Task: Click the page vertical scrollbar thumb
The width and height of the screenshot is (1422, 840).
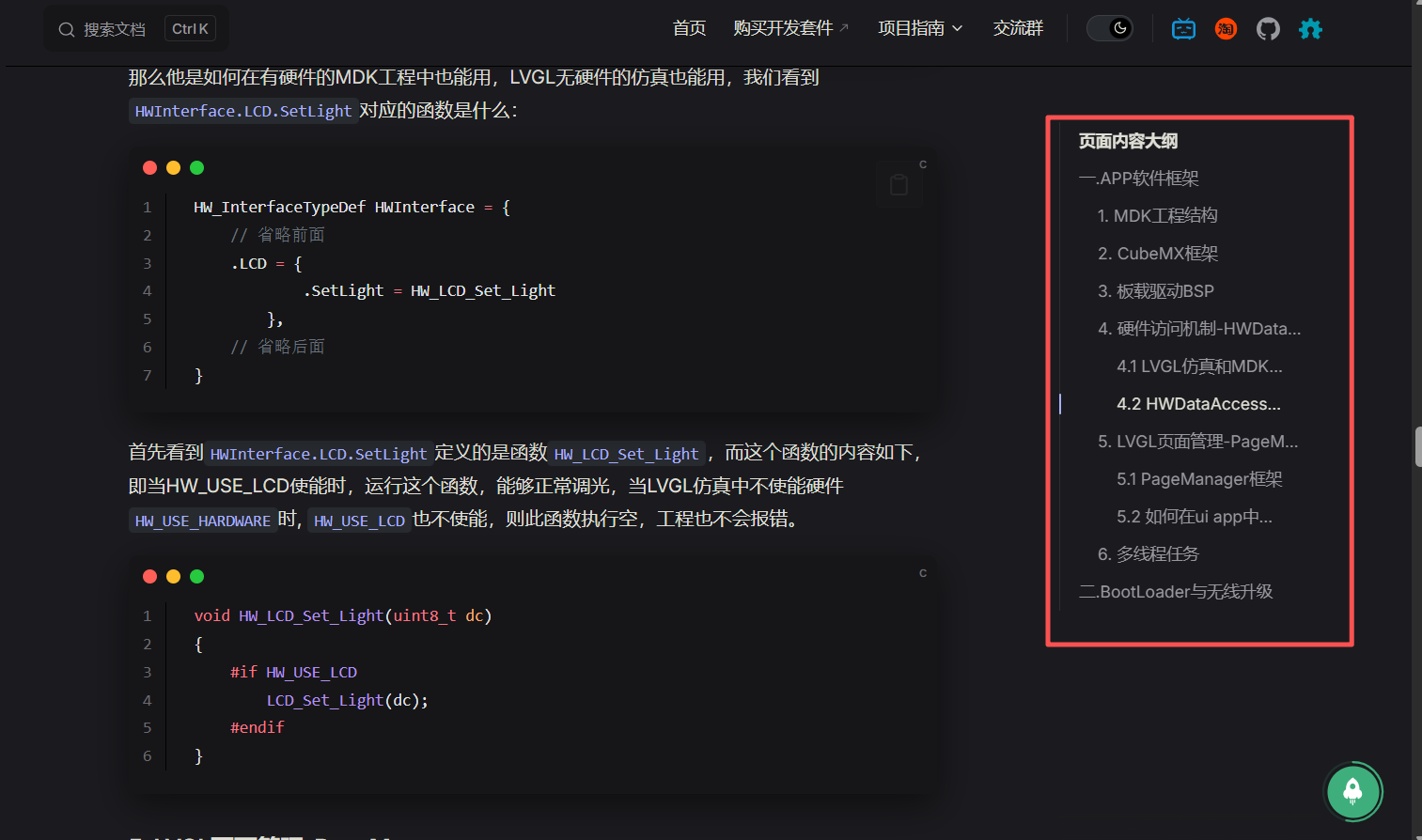Action: pyautogui.click(x=1417, y=447)
